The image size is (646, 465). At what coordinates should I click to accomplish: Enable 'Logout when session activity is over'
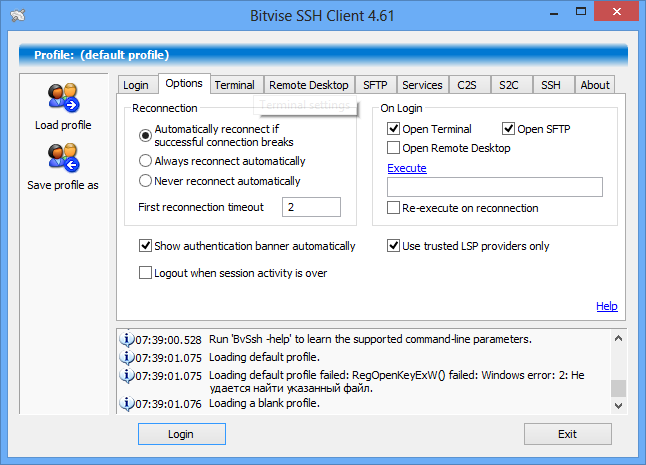click(x=147, y=273)
